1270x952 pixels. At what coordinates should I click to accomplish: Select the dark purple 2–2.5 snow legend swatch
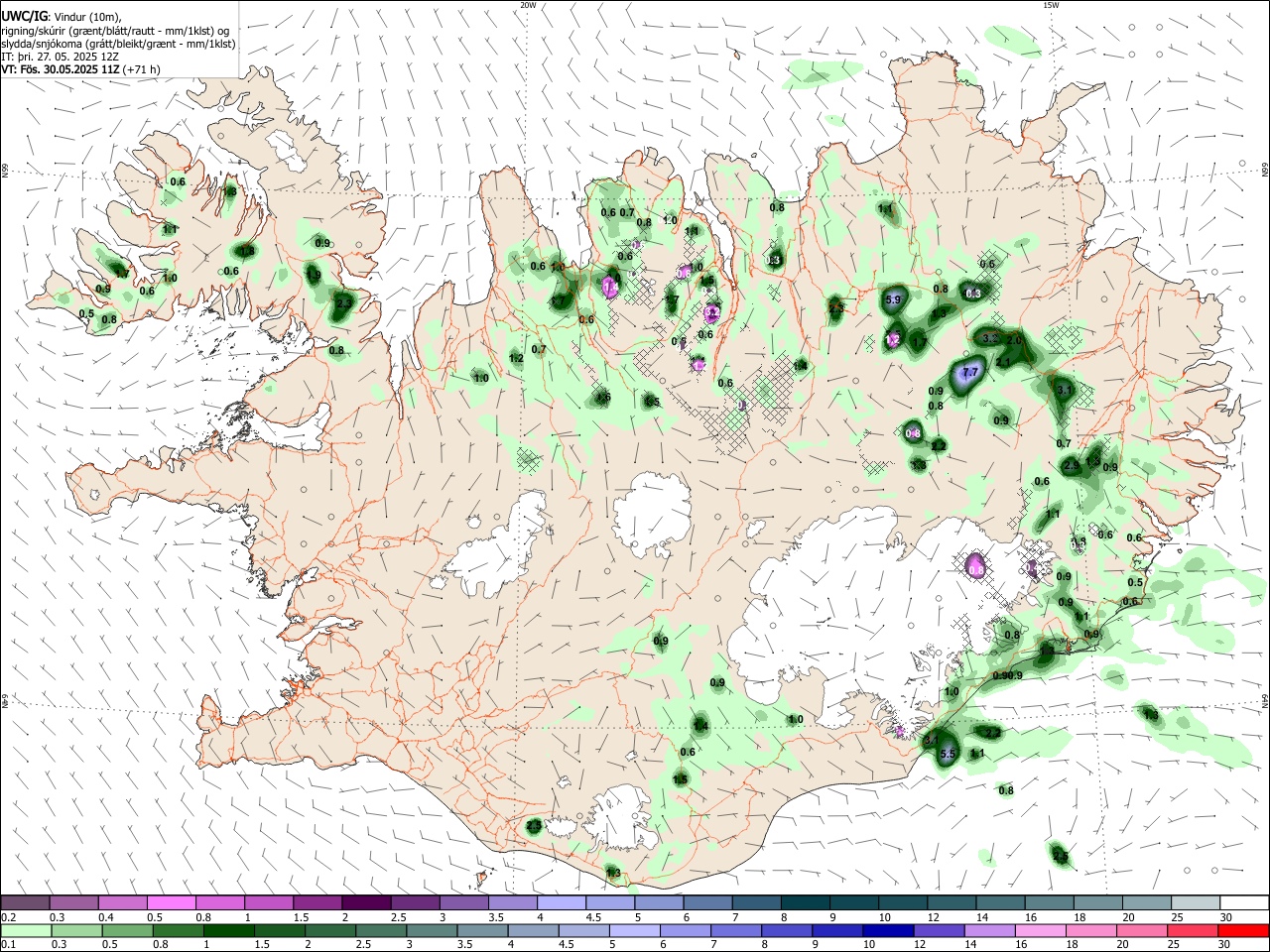point(367,903)
